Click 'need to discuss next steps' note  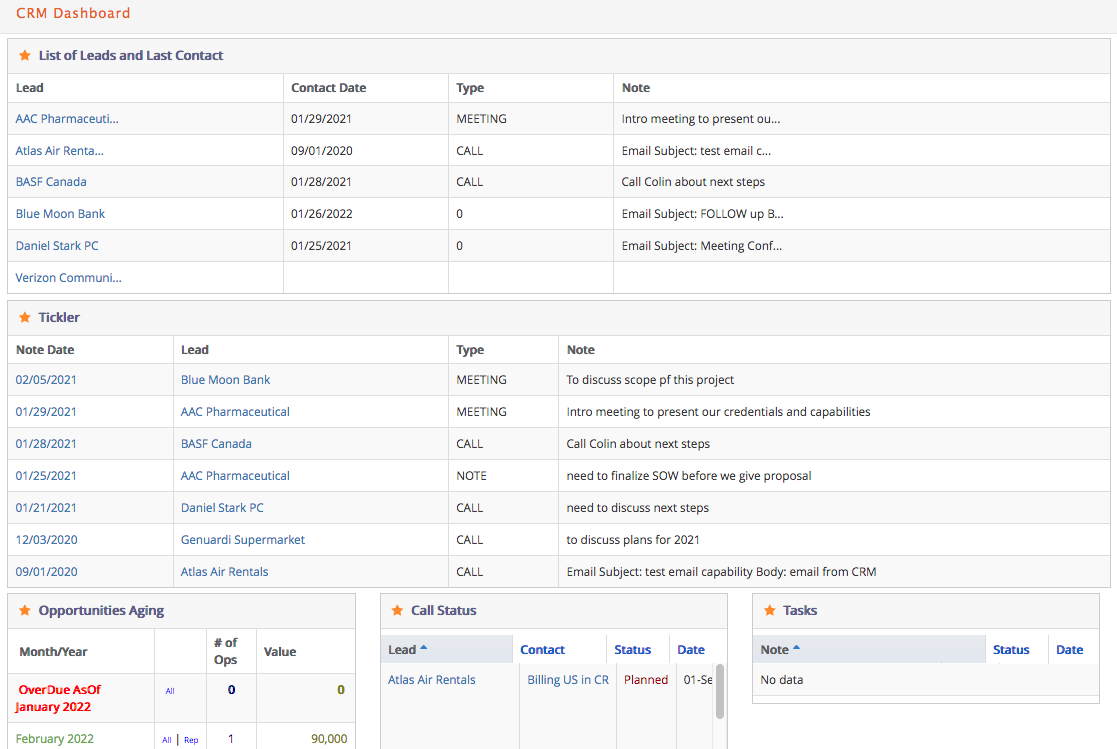click(638, 508)
